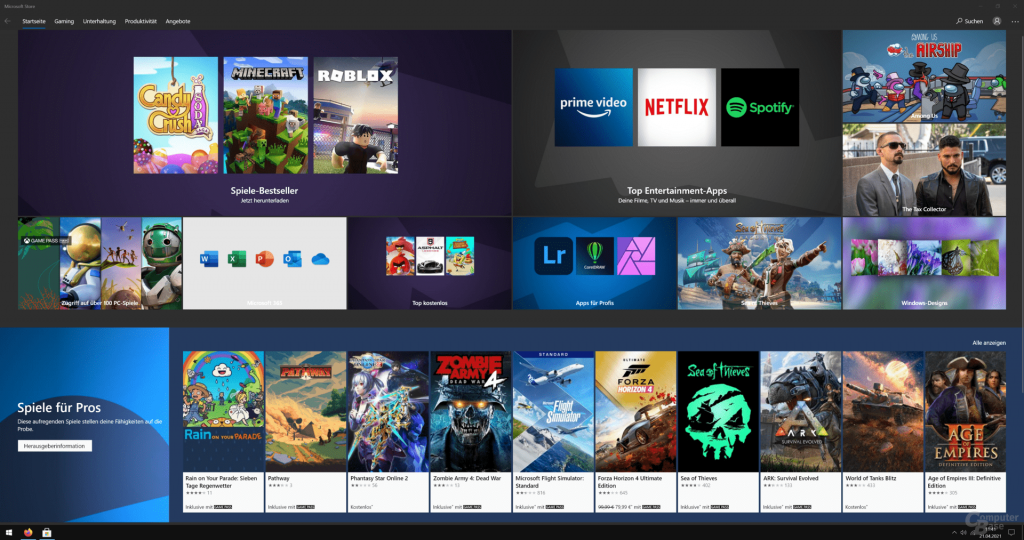Open the Sea of Thieves promo banner

pyautogui.click(x=760, y=263)
